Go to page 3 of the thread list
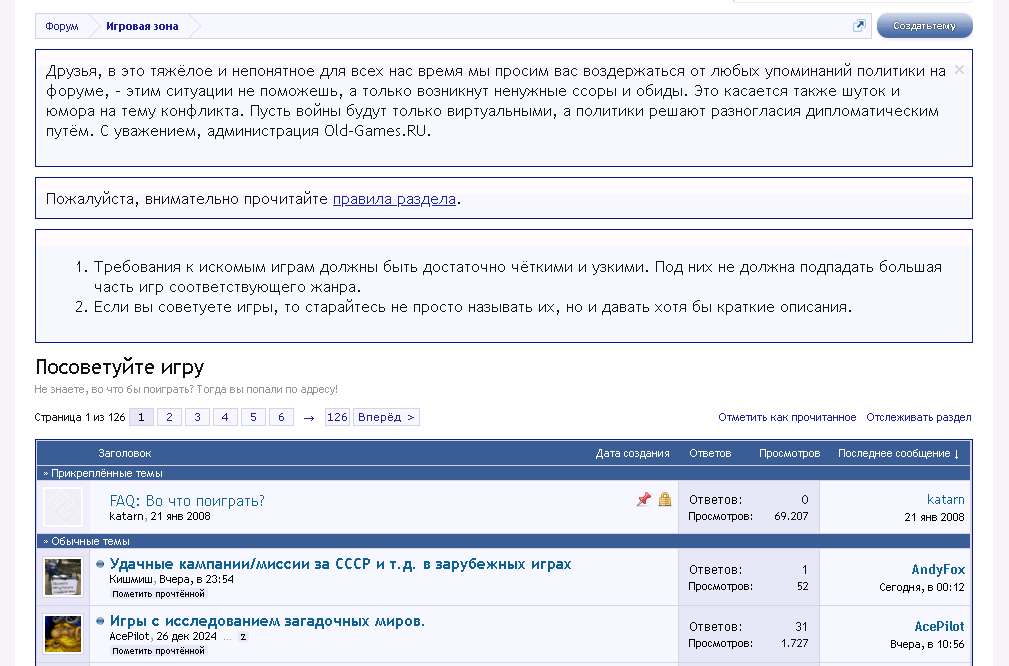Screen dimensions: 1009x666 click(x=198, y=417)
